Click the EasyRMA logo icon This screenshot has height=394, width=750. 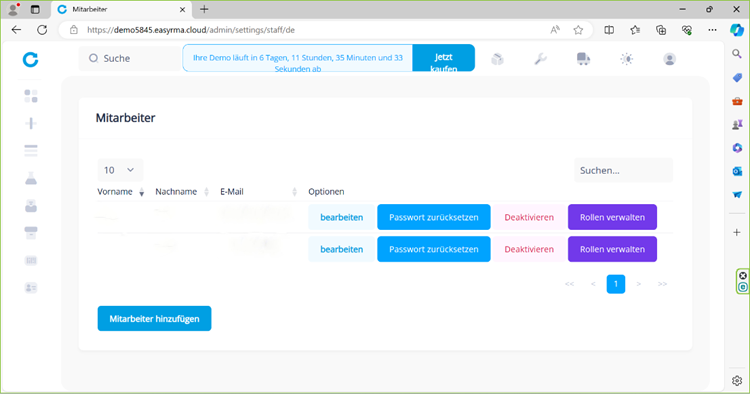pyautogui.click(x=31, y=59)
